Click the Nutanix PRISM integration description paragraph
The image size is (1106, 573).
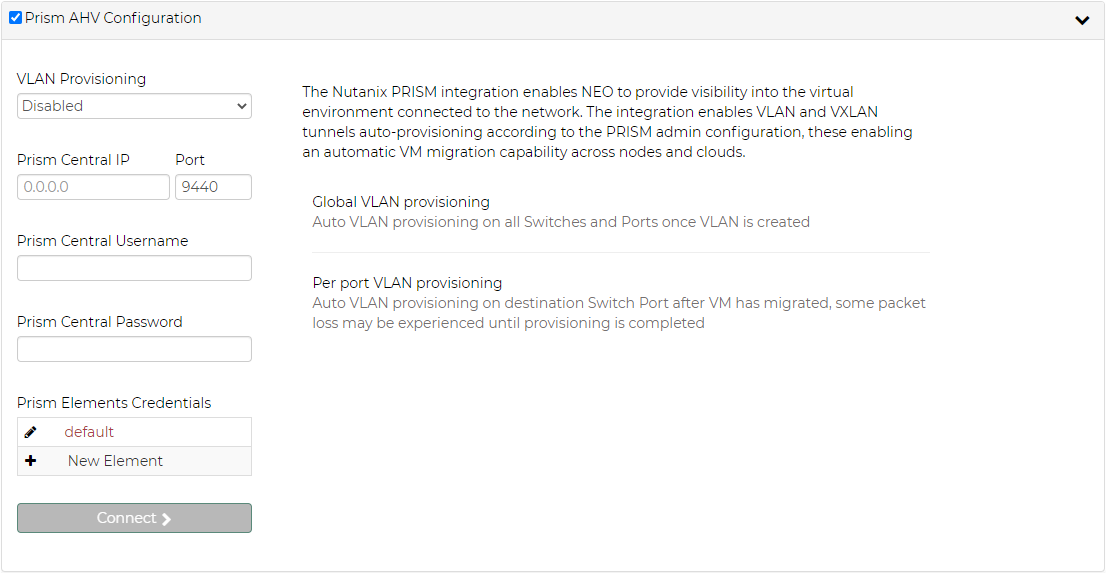[x=607, y=122]
